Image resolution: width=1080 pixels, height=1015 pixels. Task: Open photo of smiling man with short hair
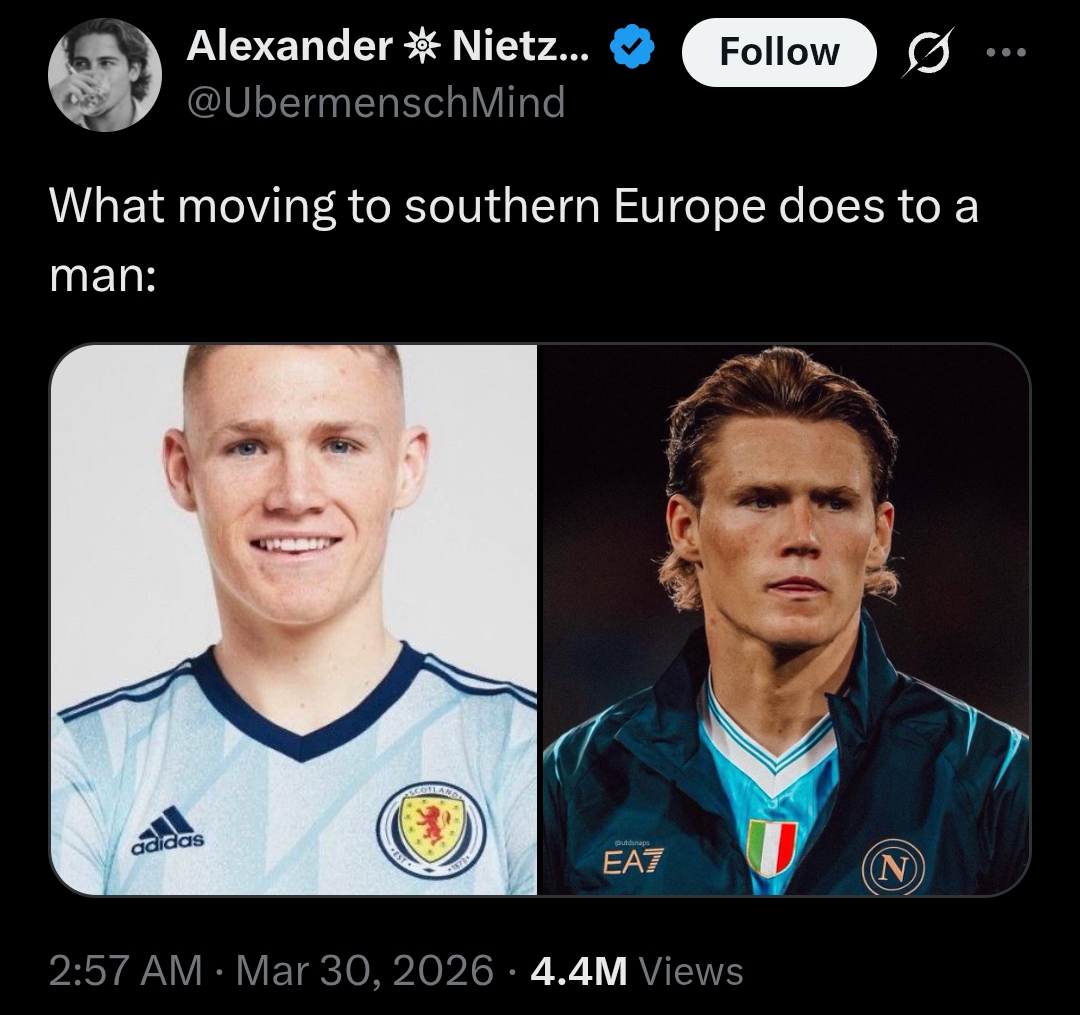[294, 620]
